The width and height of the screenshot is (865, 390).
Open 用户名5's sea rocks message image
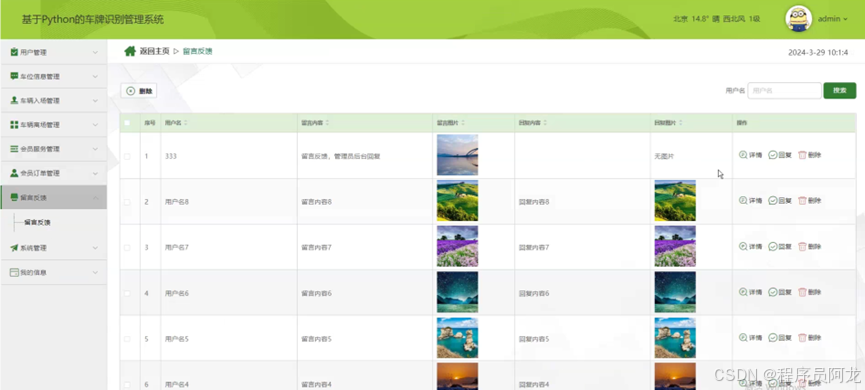click(x=457, y=338)
